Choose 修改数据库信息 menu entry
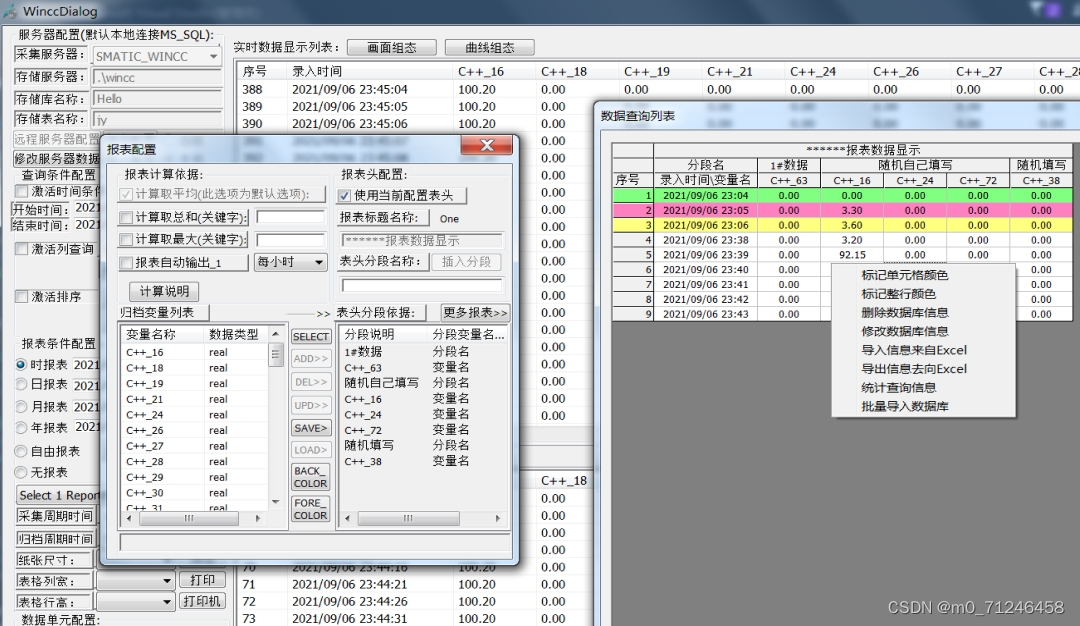Screen dimensions: 1080x626 click(904, 331)
